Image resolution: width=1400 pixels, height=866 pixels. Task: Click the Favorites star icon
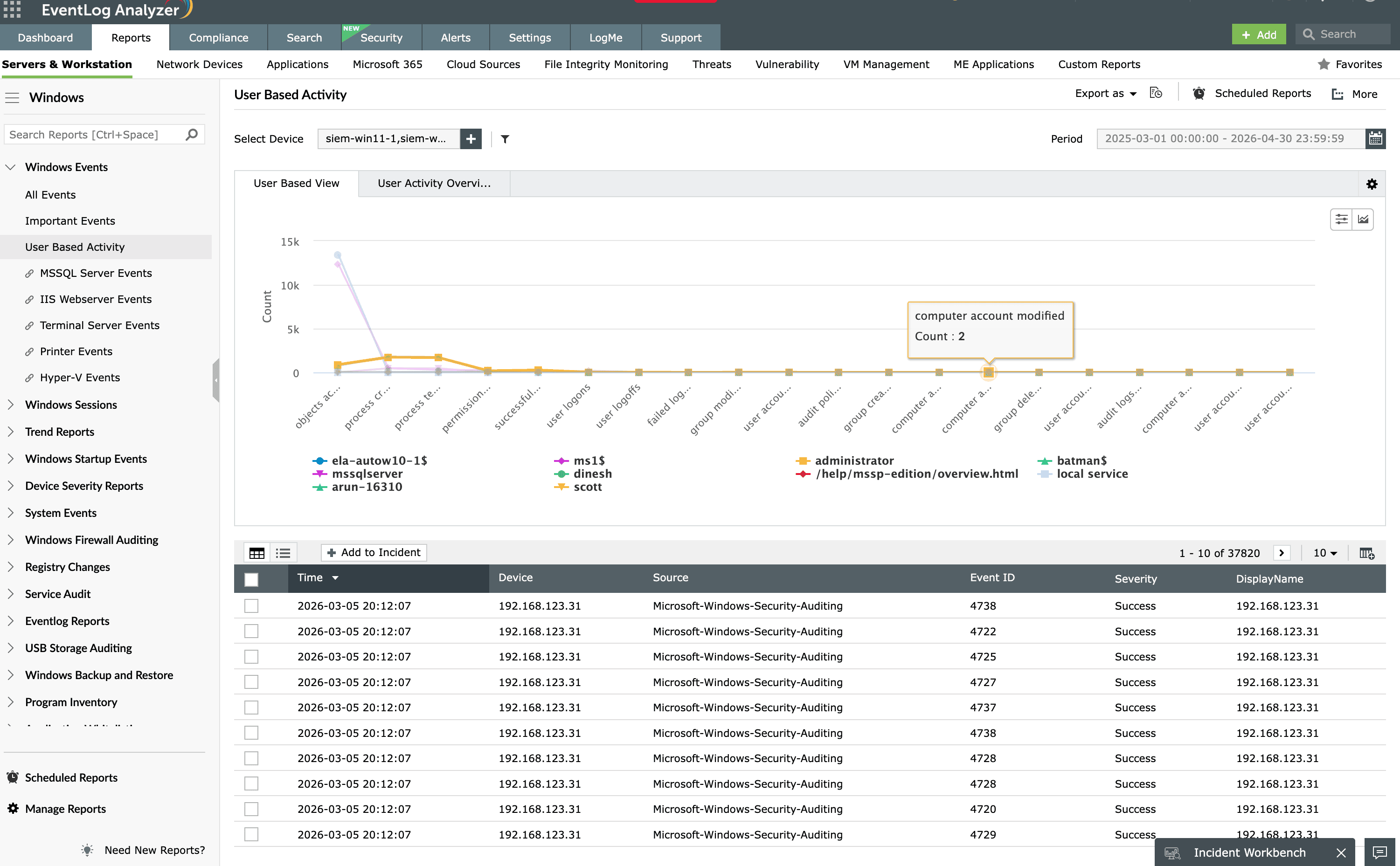(1324, 64)
